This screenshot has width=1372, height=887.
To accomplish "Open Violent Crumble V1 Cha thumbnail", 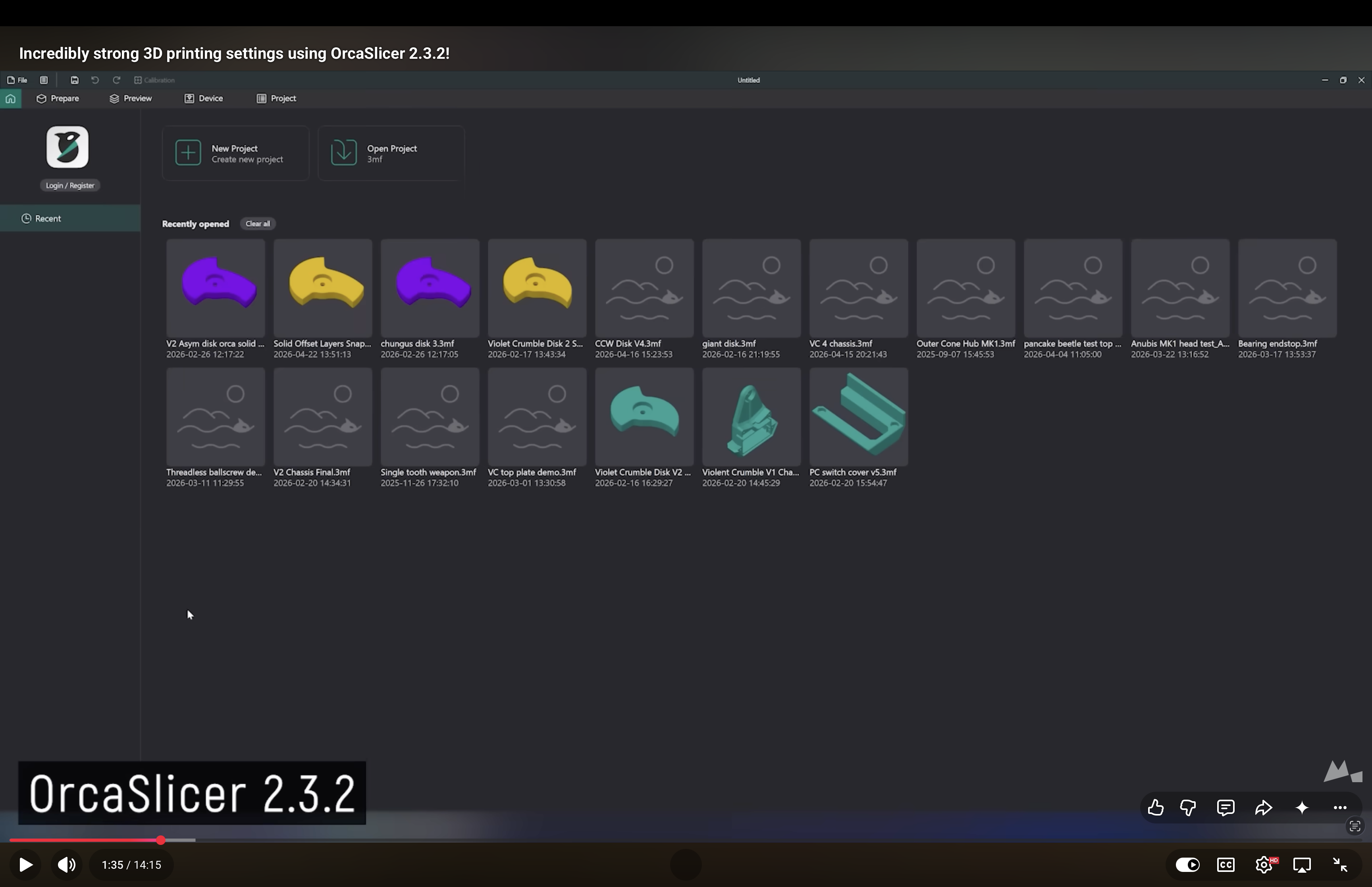I will point(752,417).
